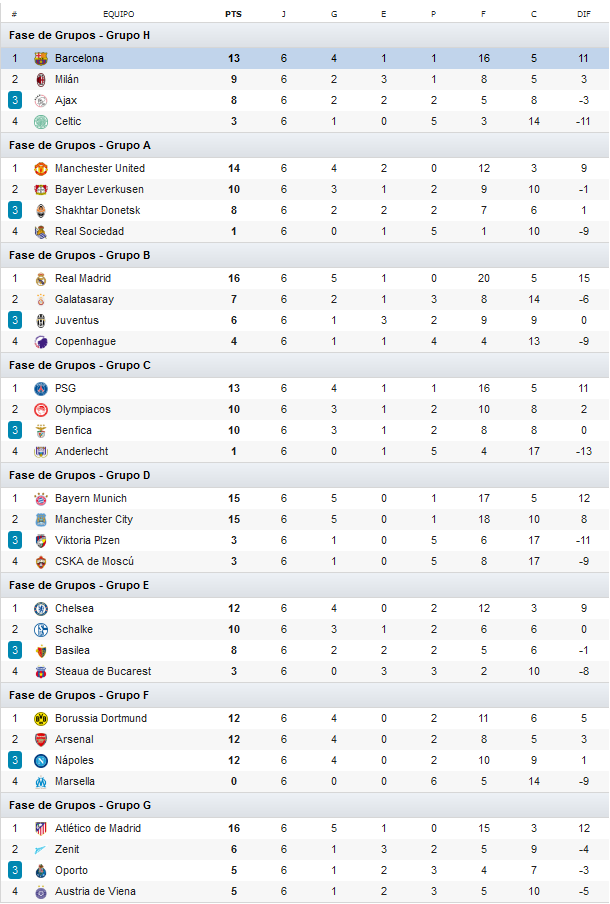Open the Manchester City team link

click(x=94, y=519)
